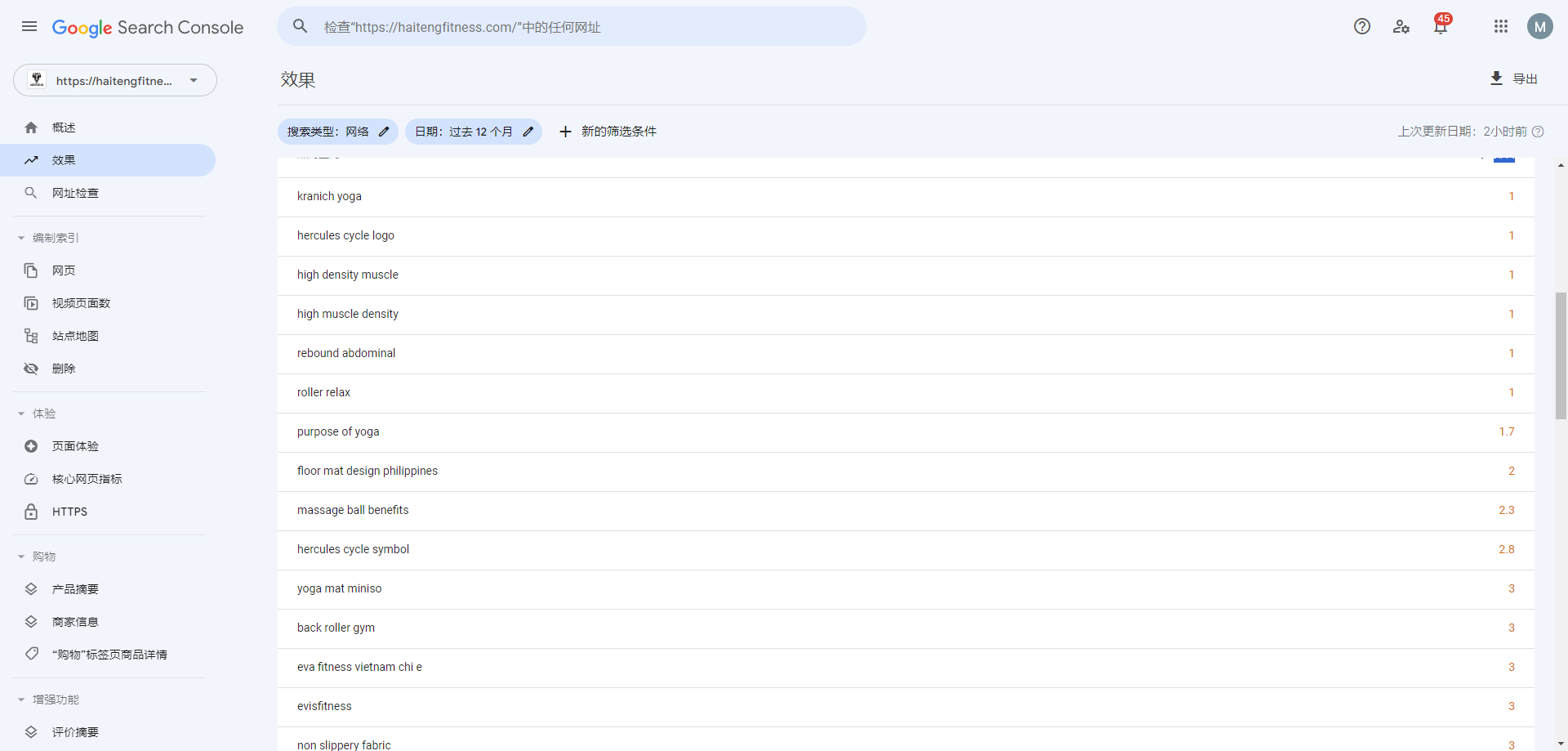Open the Google apps grid
Screen dimensions: 1568x751
[x=1501, y=26]
